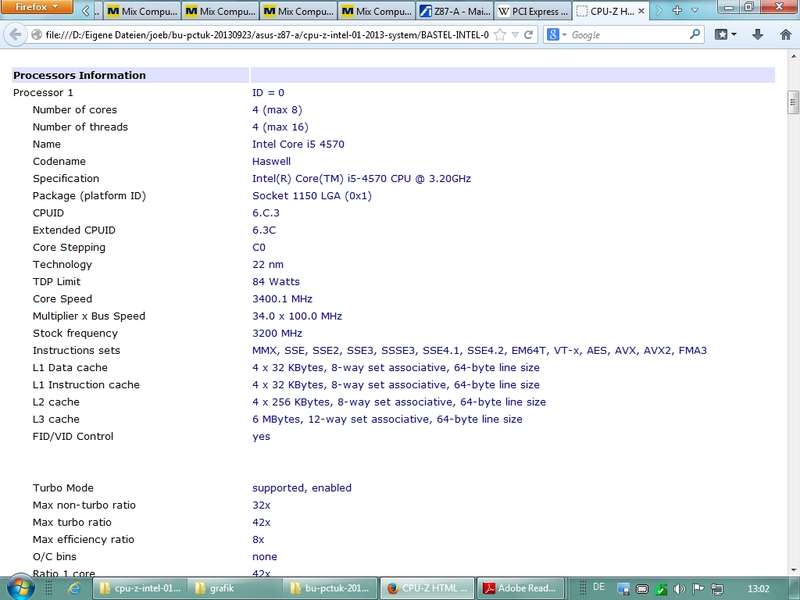Viewport: 800px width, 600px height.
Task: Open the volume speaker tray icon
Action: pos(679,589)
